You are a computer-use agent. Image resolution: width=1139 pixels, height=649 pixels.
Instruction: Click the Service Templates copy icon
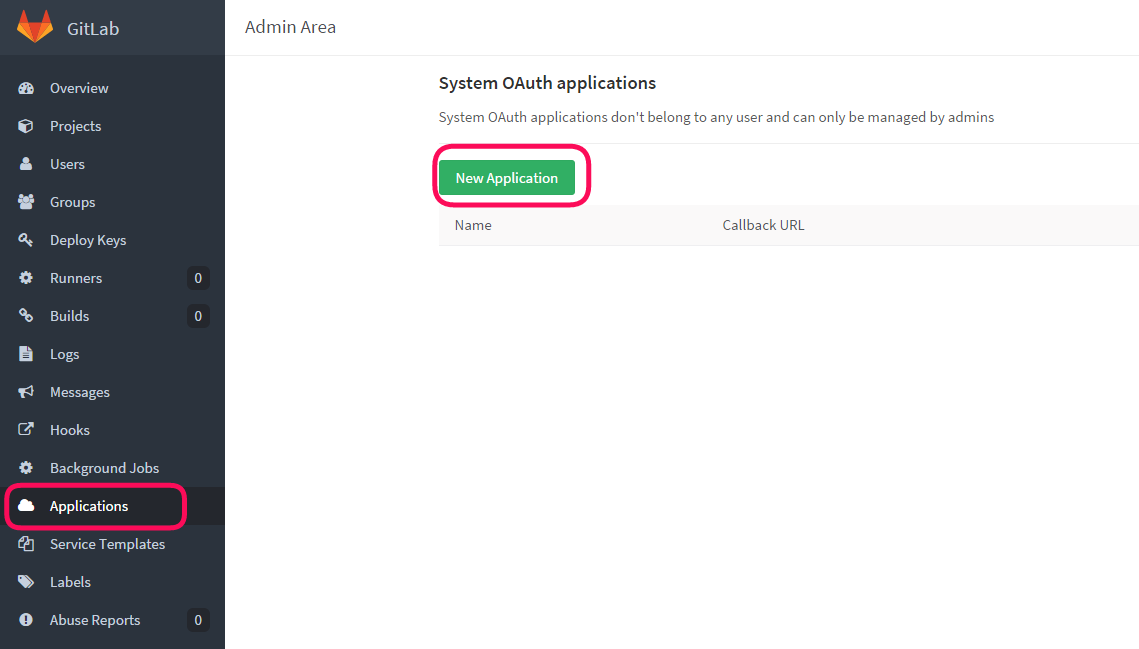point(26,544)
